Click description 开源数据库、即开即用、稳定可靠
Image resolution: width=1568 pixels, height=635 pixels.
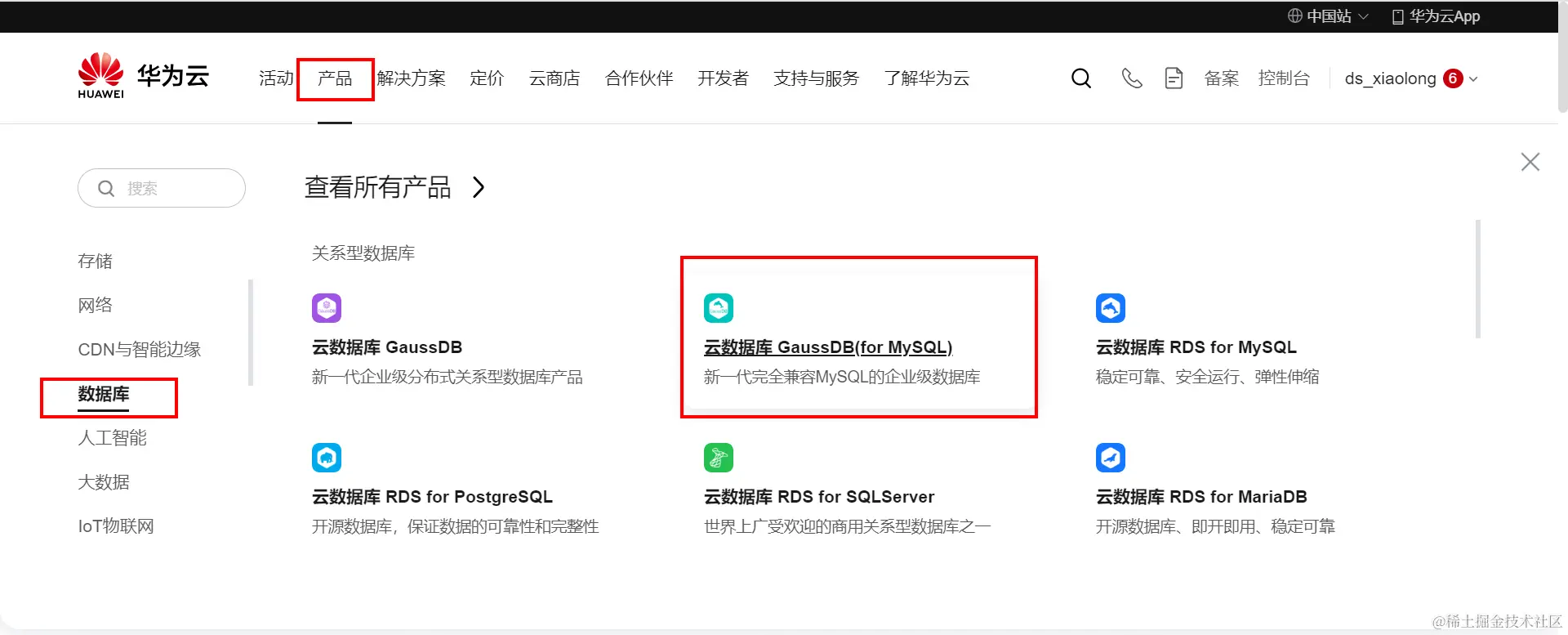pyautogui.click(x=1215, y=526)
